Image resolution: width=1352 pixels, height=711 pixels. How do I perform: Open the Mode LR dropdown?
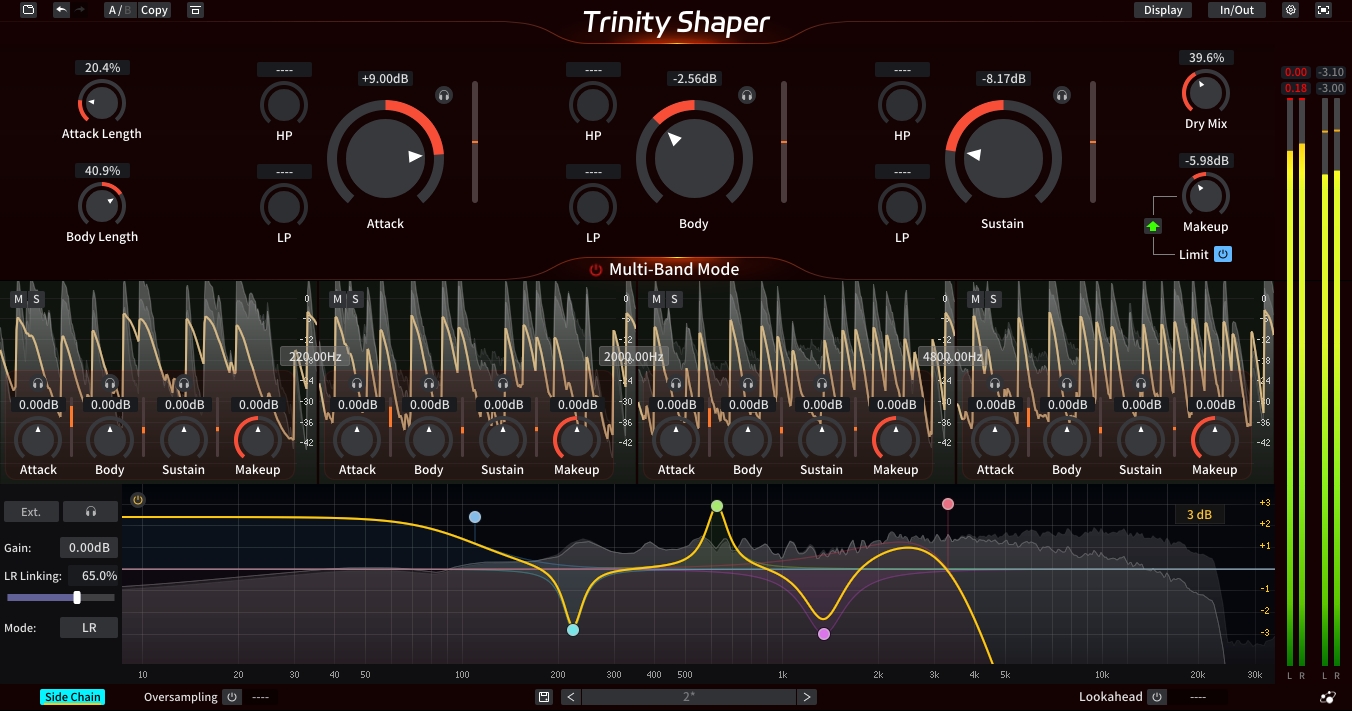[89, 628]
